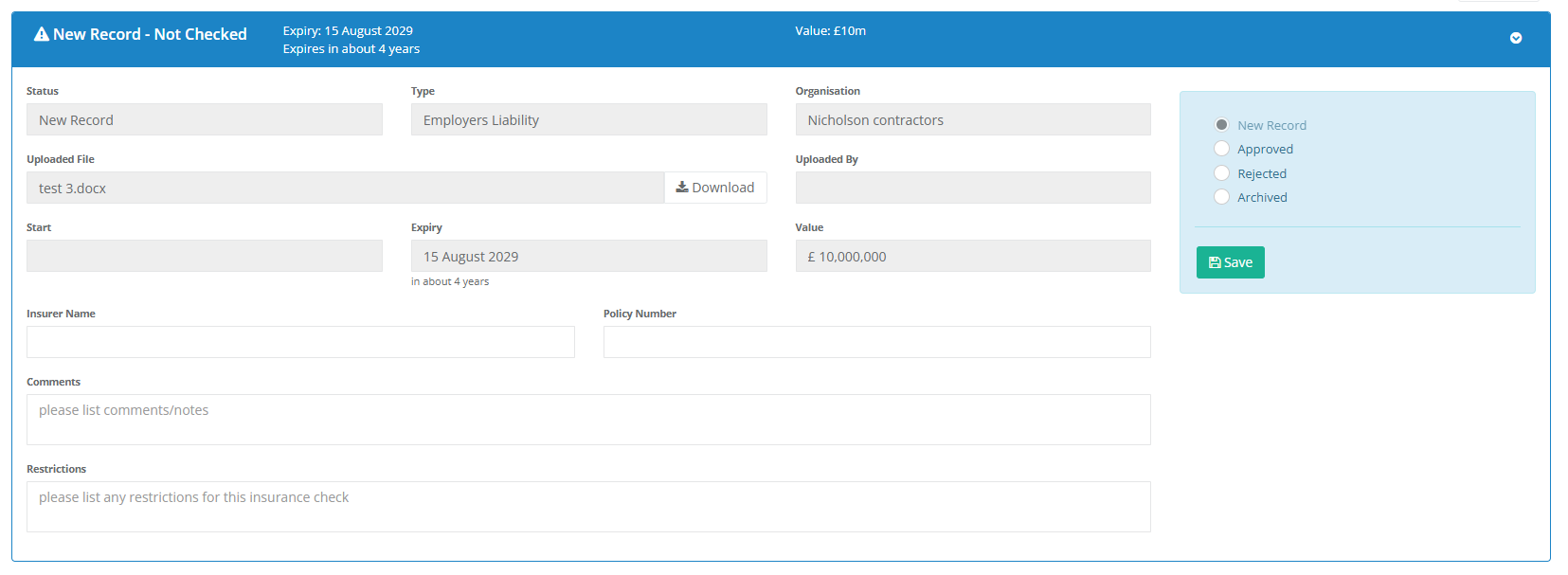The image size is (1568, 575).
Task: Click the Expiry field showing 15 August 2029
Action: [588, 256]
